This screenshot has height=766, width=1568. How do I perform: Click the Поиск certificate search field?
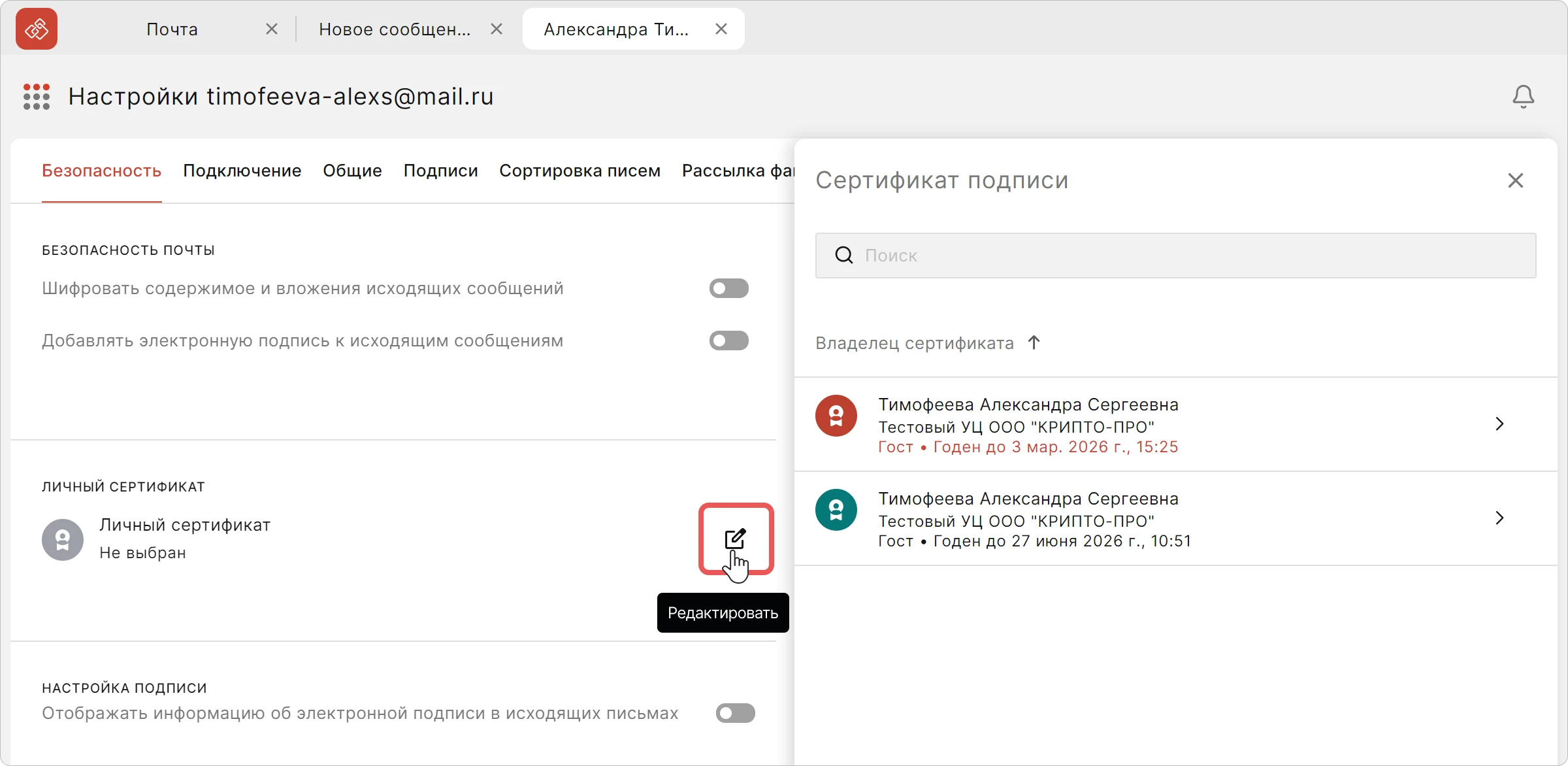pos(1176,256)
